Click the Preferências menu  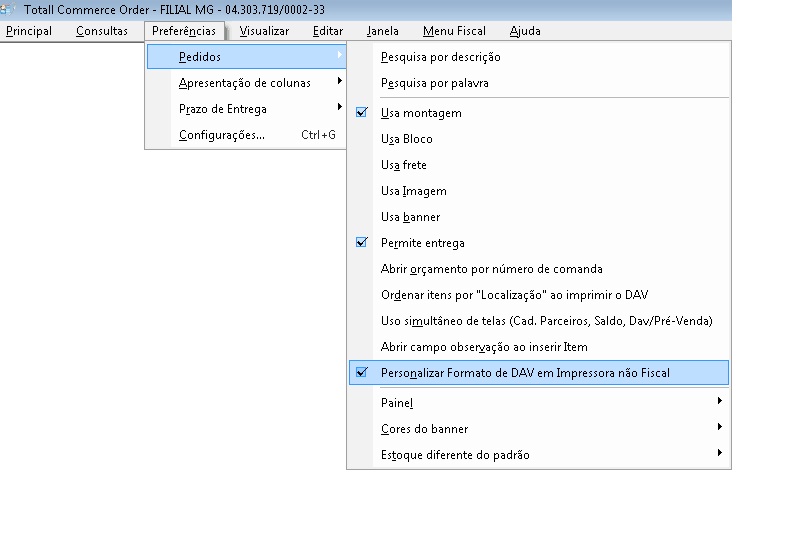pyautogui.click(x=184, y=31)
